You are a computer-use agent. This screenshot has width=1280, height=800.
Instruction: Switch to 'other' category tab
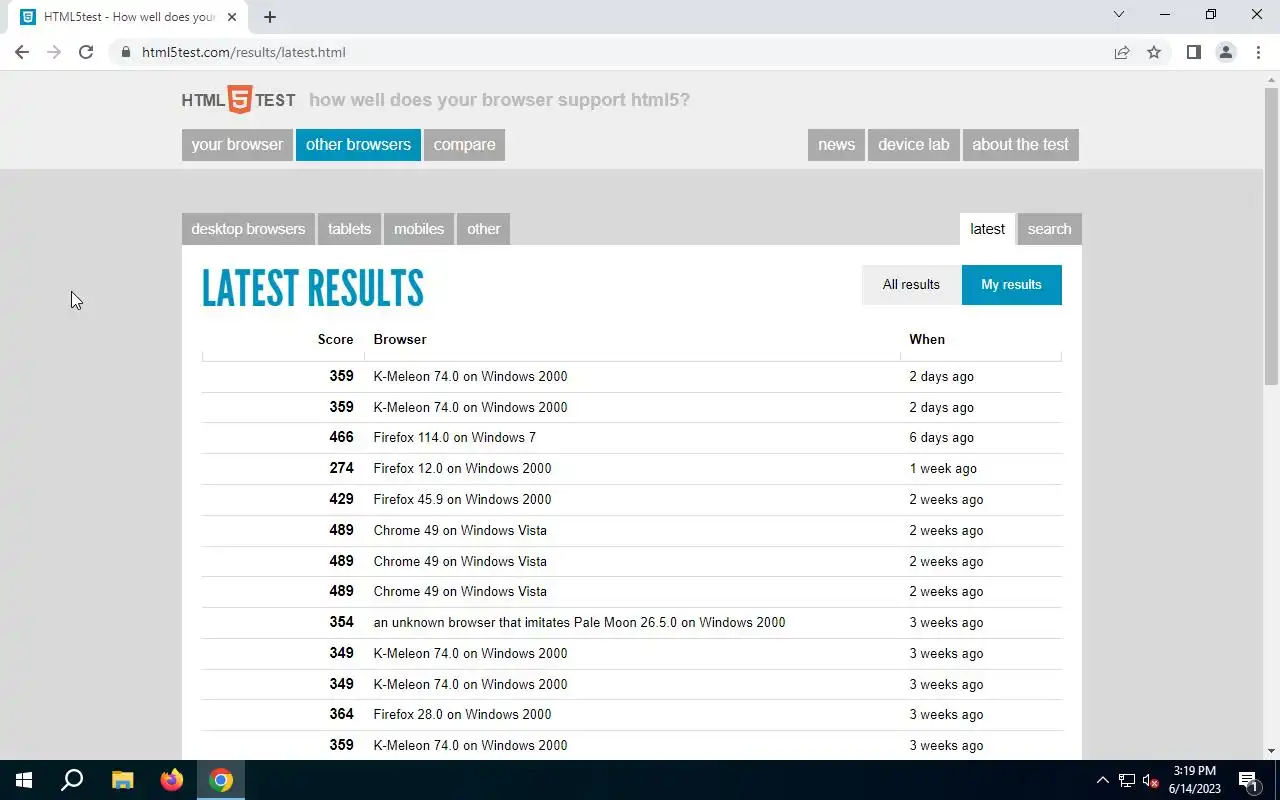pyautogui.click(x=483, y=229)
